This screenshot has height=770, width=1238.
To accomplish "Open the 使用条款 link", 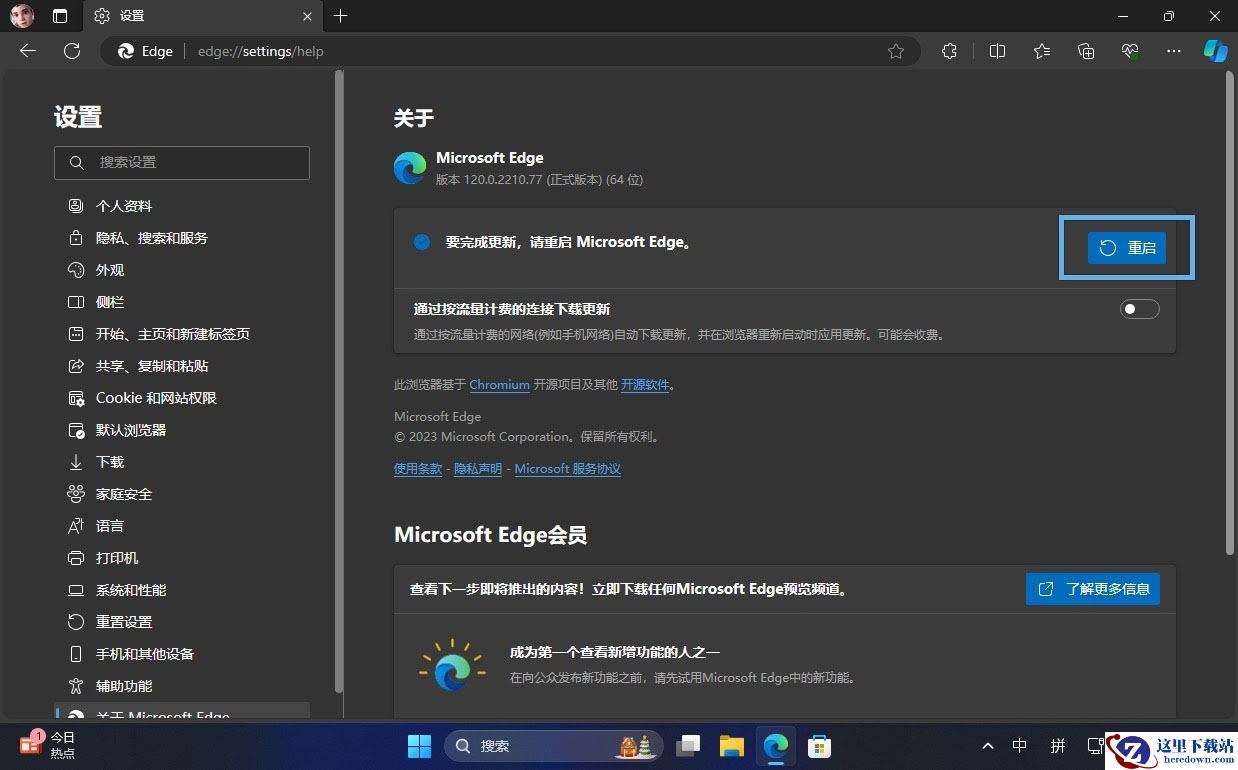I will (418, 468).
